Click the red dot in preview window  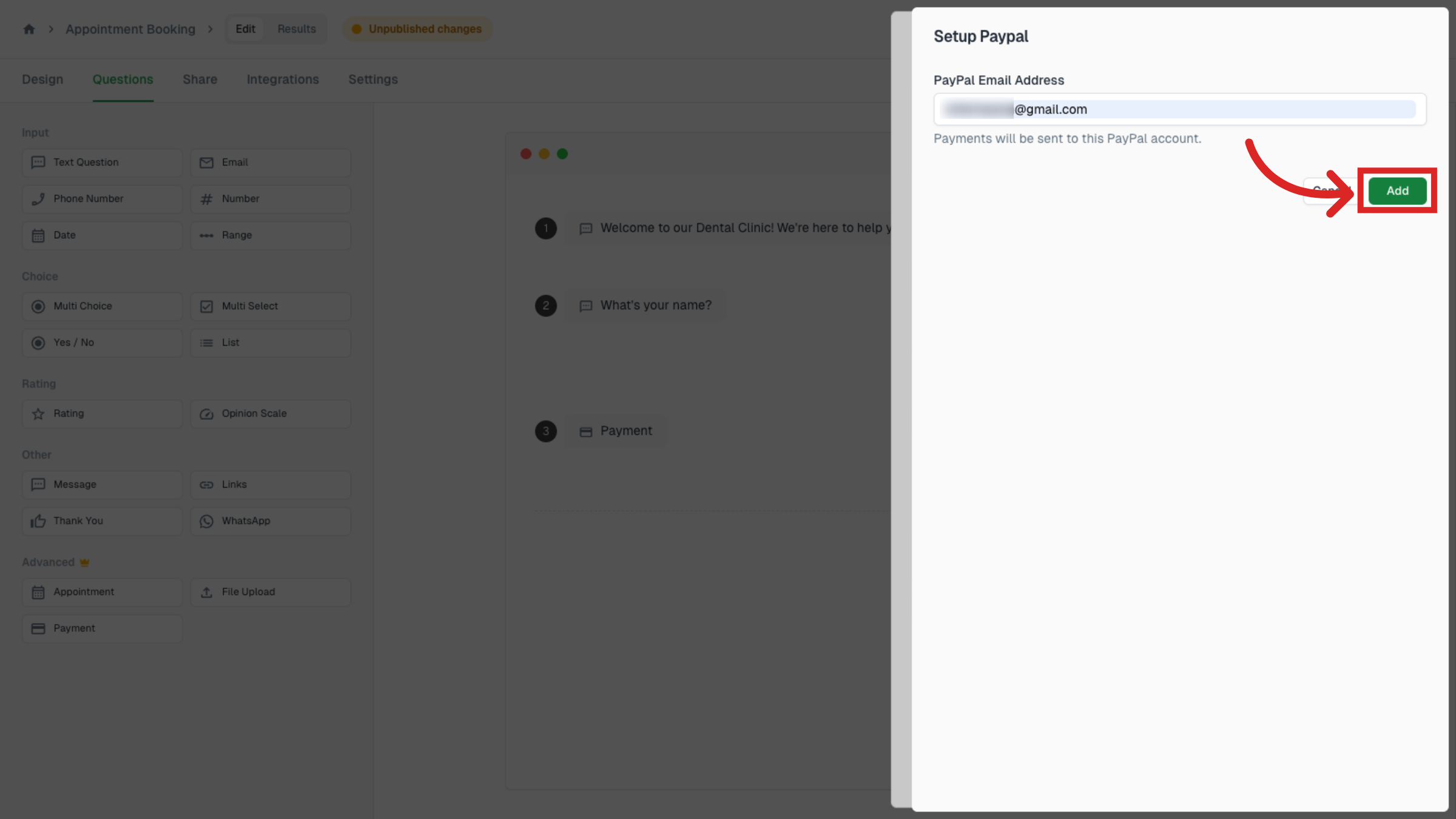526,154
